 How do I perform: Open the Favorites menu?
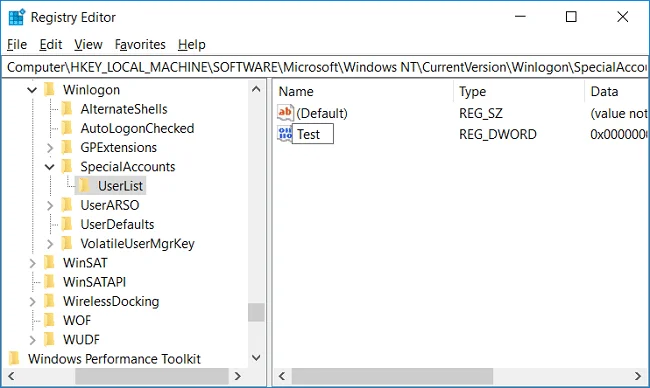point(140,44)
